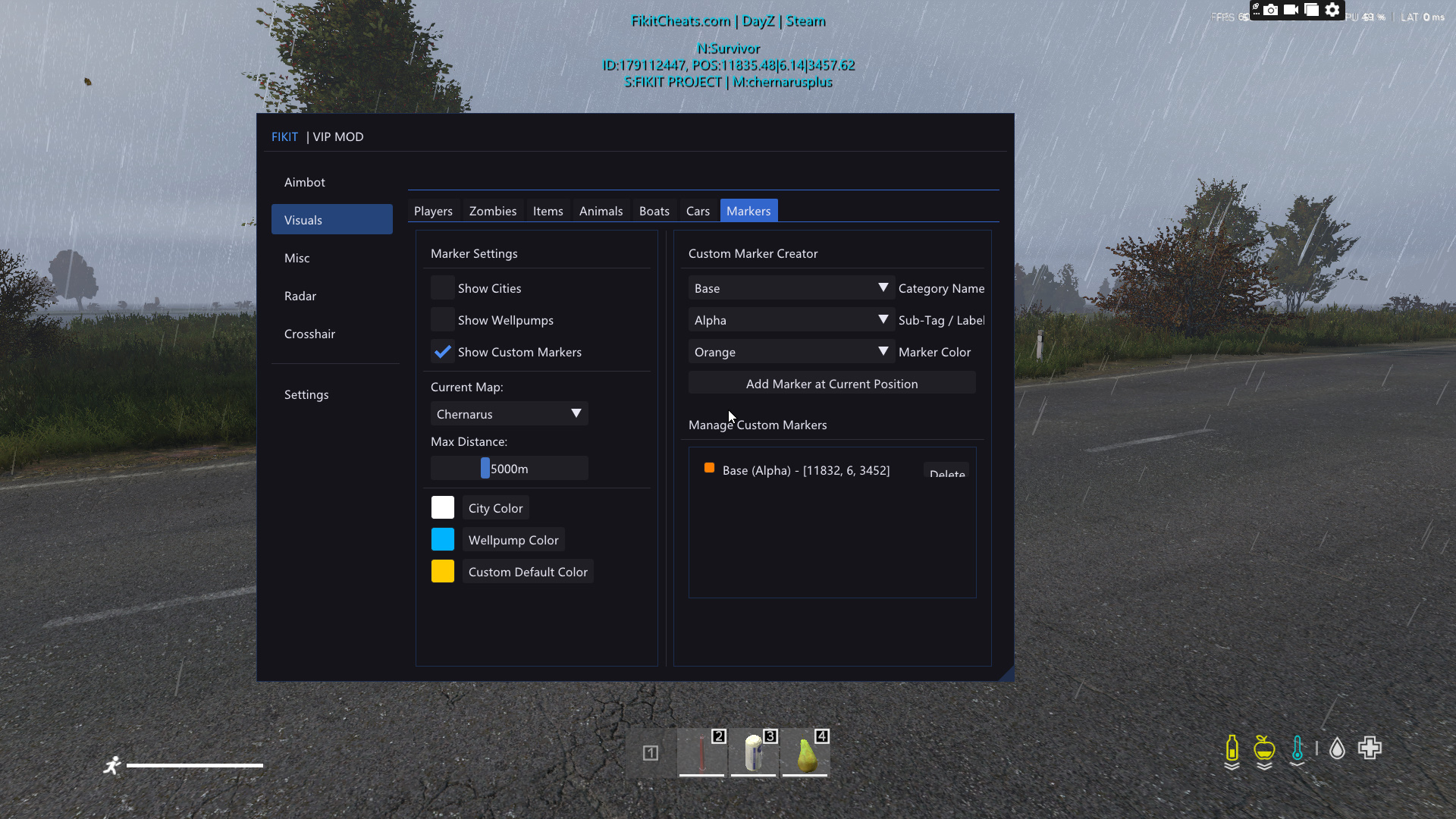Select hotbar slot 2 stick item
The height and width of the screenshot is (819, 1456).
click(x=702, y=753)
